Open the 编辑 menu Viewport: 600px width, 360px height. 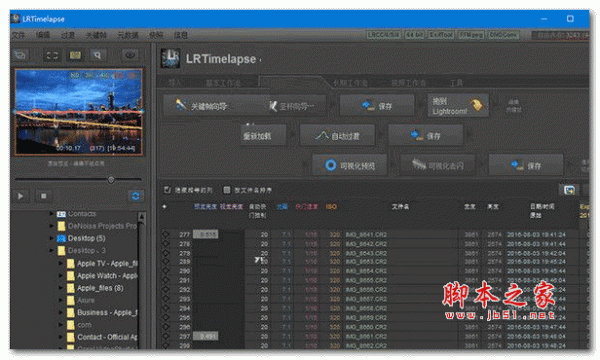(43, 35)
